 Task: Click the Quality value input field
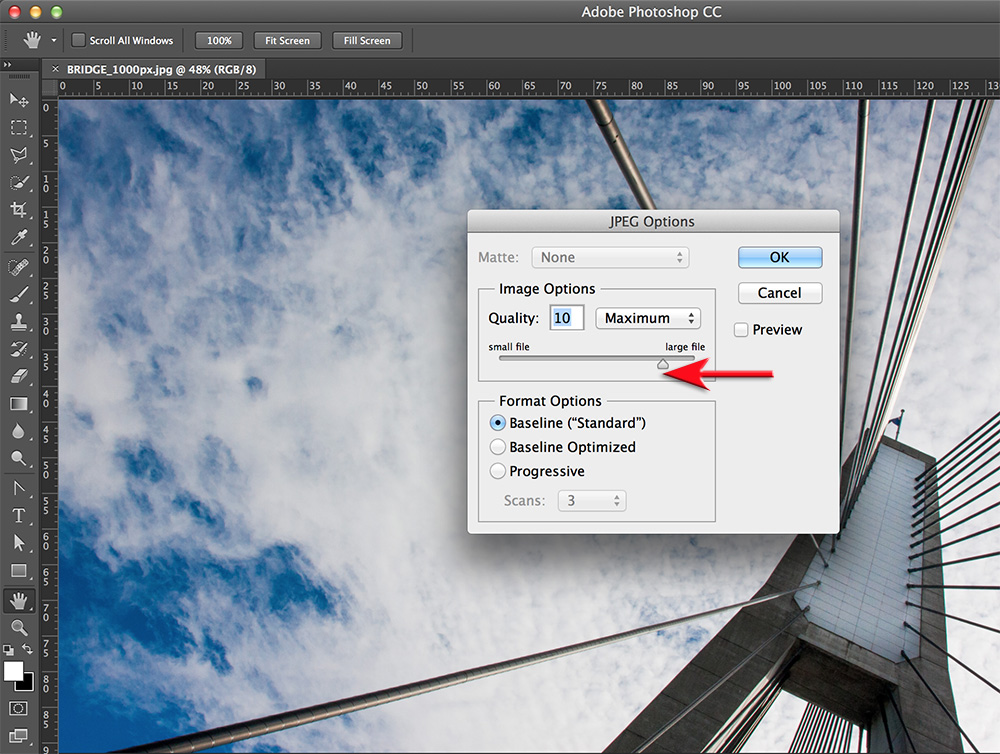(x=566, y=317)
